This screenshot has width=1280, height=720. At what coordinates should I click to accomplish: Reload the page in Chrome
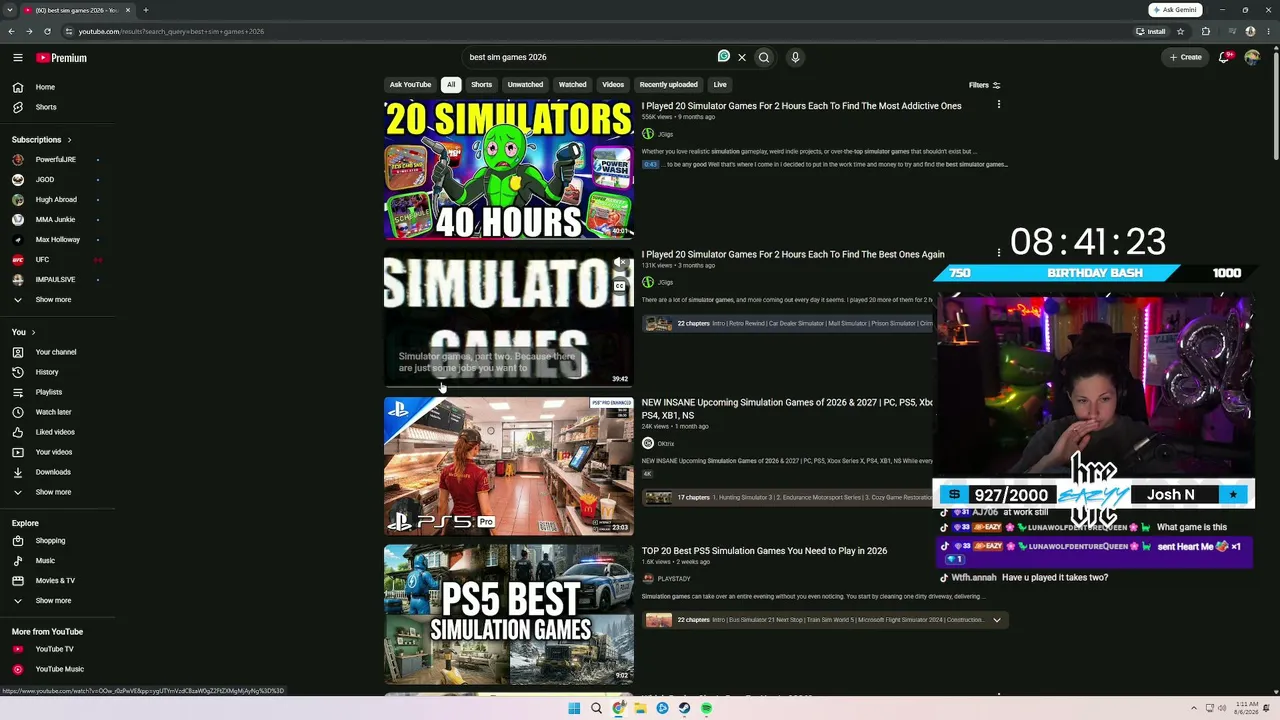pyautogui.click(x=47, y=31)
